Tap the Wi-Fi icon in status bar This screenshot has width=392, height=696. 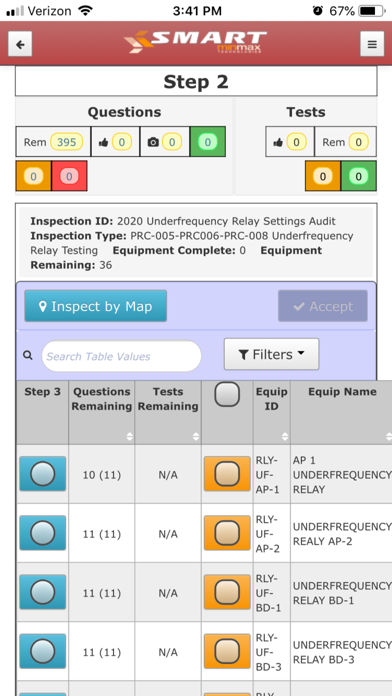(x=84, y=11)
